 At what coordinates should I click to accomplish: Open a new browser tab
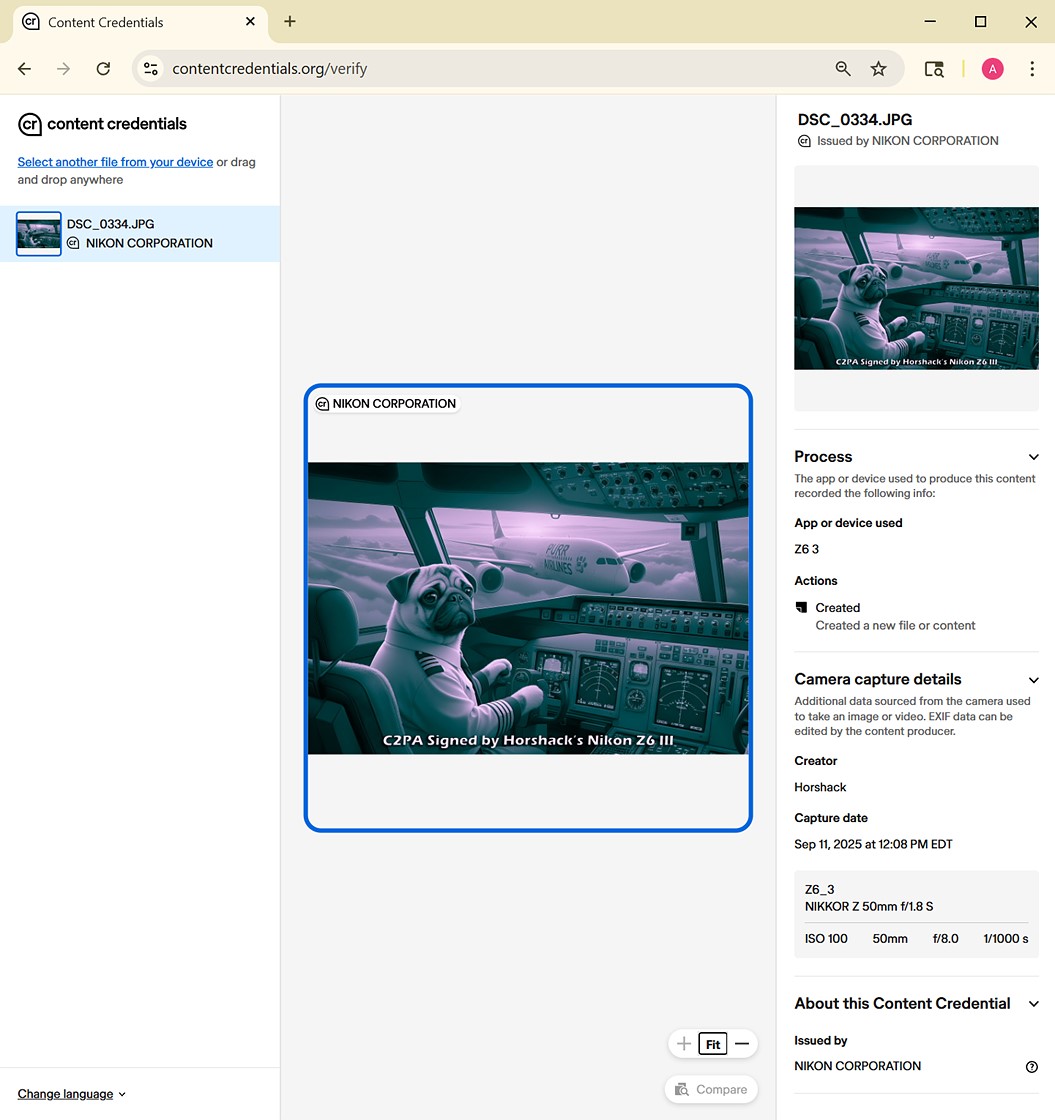(290, 22)
